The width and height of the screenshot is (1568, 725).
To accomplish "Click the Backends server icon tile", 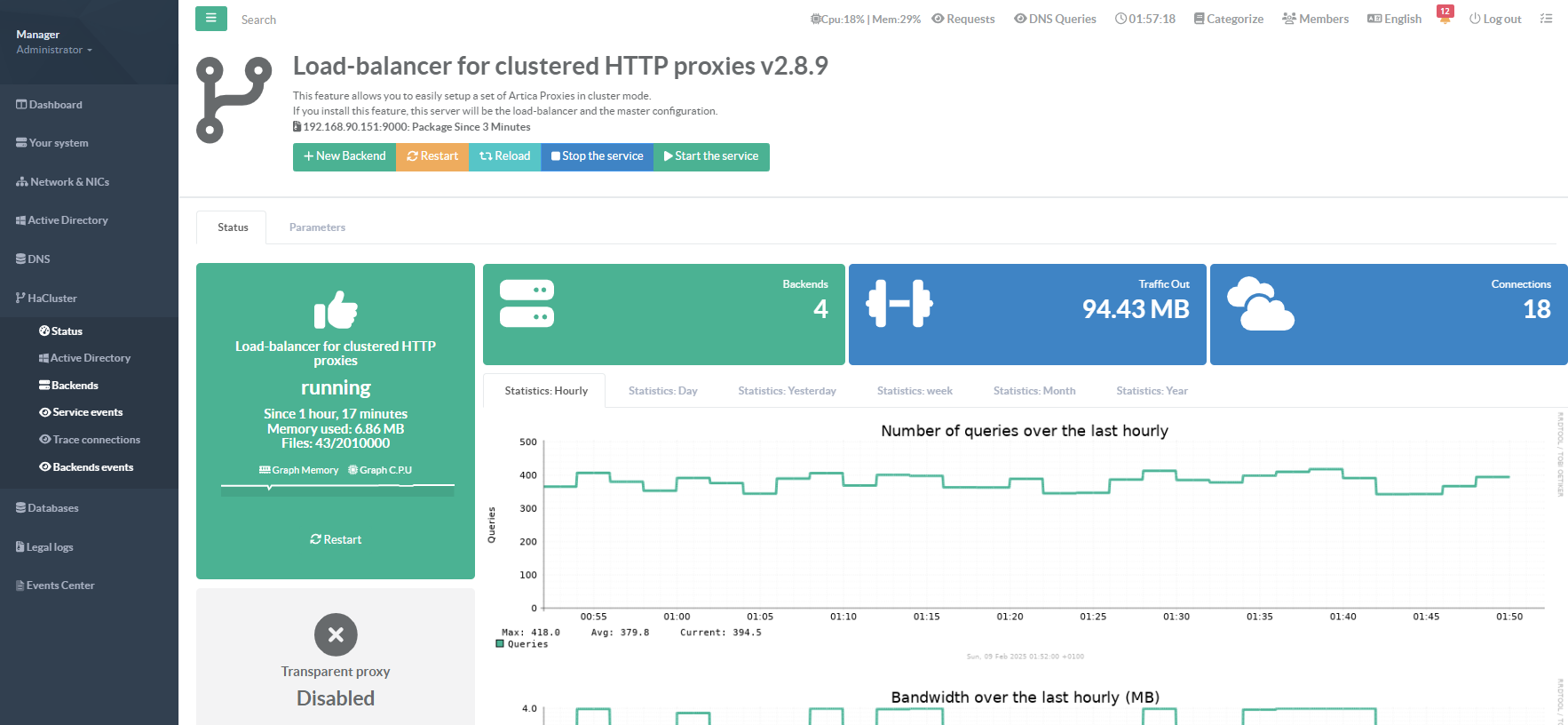I will [x=527, y=304].
